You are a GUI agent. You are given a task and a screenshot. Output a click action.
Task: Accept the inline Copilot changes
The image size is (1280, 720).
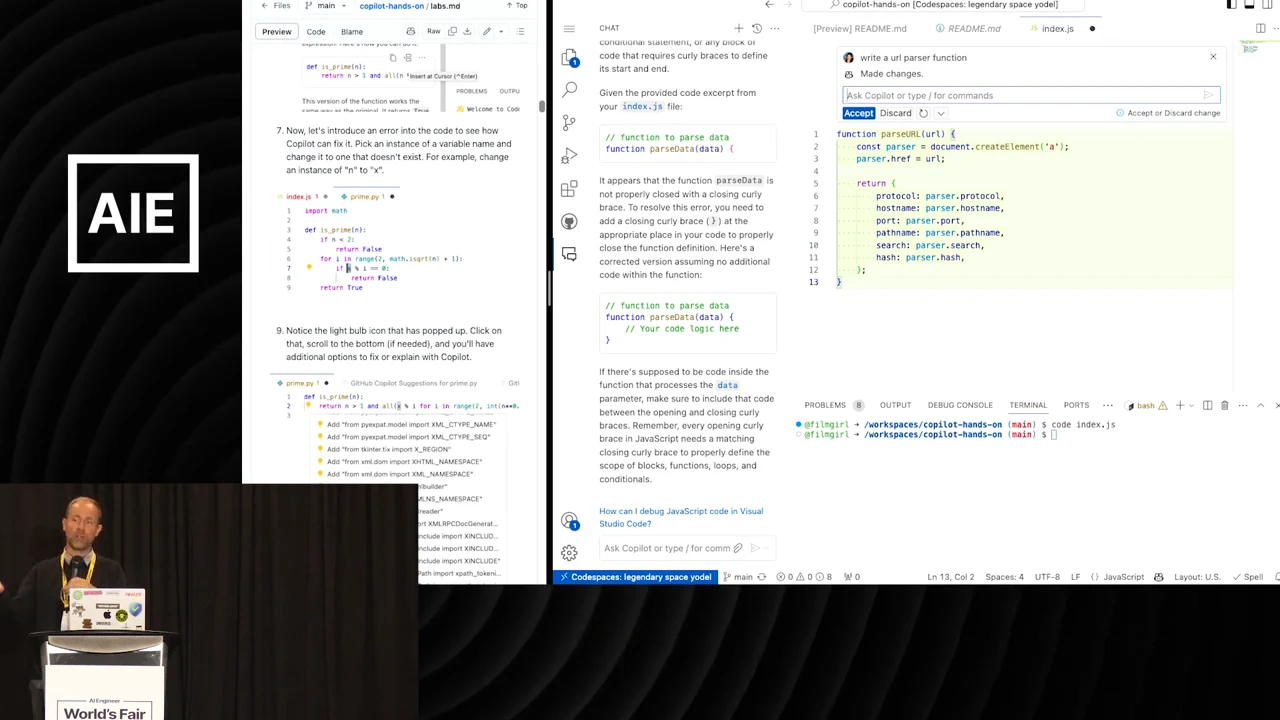tap(858, 113)
